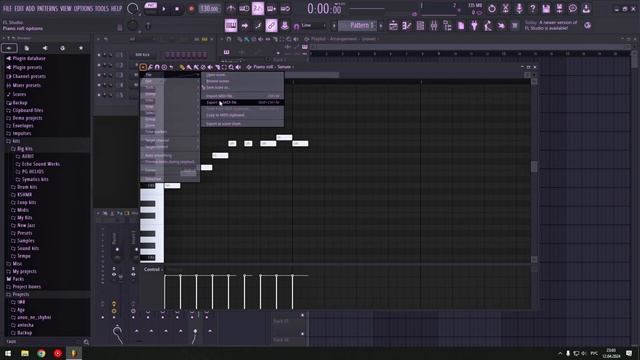Click the 808 Kick channel button
This screenshot has width=640, height=360.
coord(144,55)
